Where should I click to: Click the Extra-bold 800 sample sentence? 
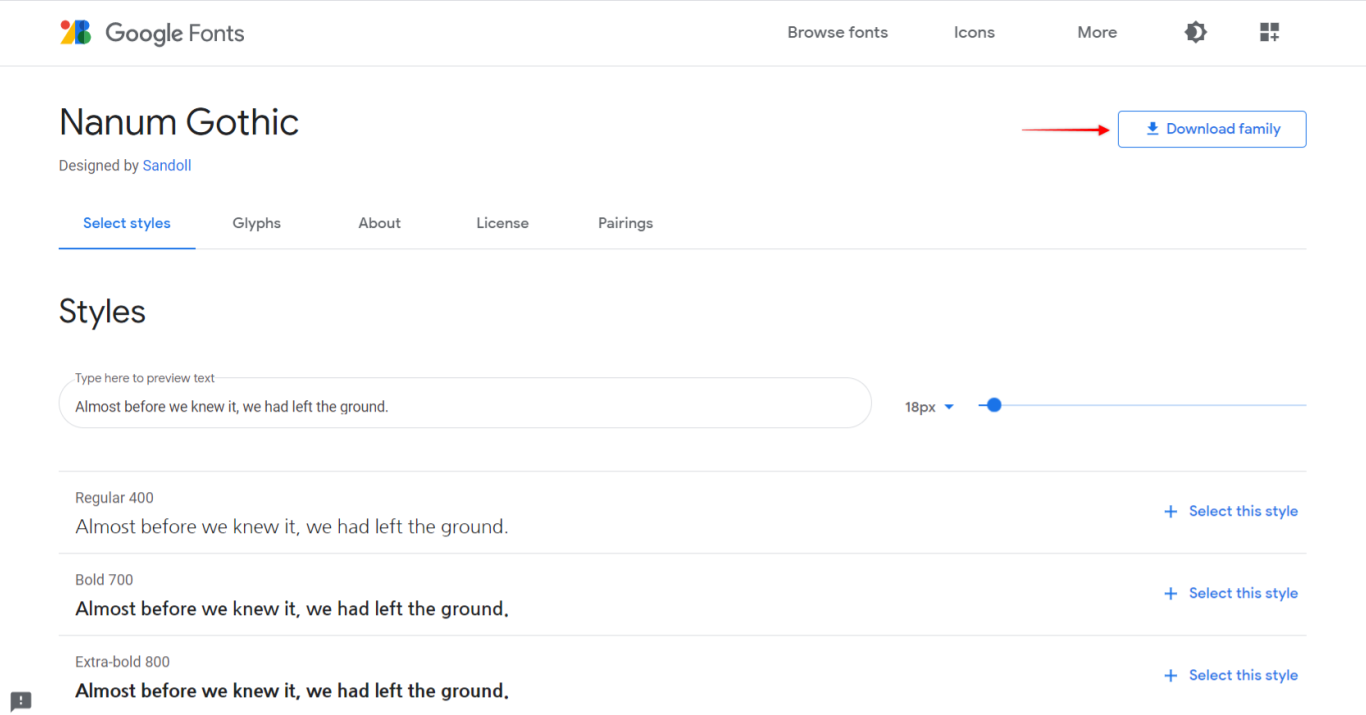pos(292,691)
